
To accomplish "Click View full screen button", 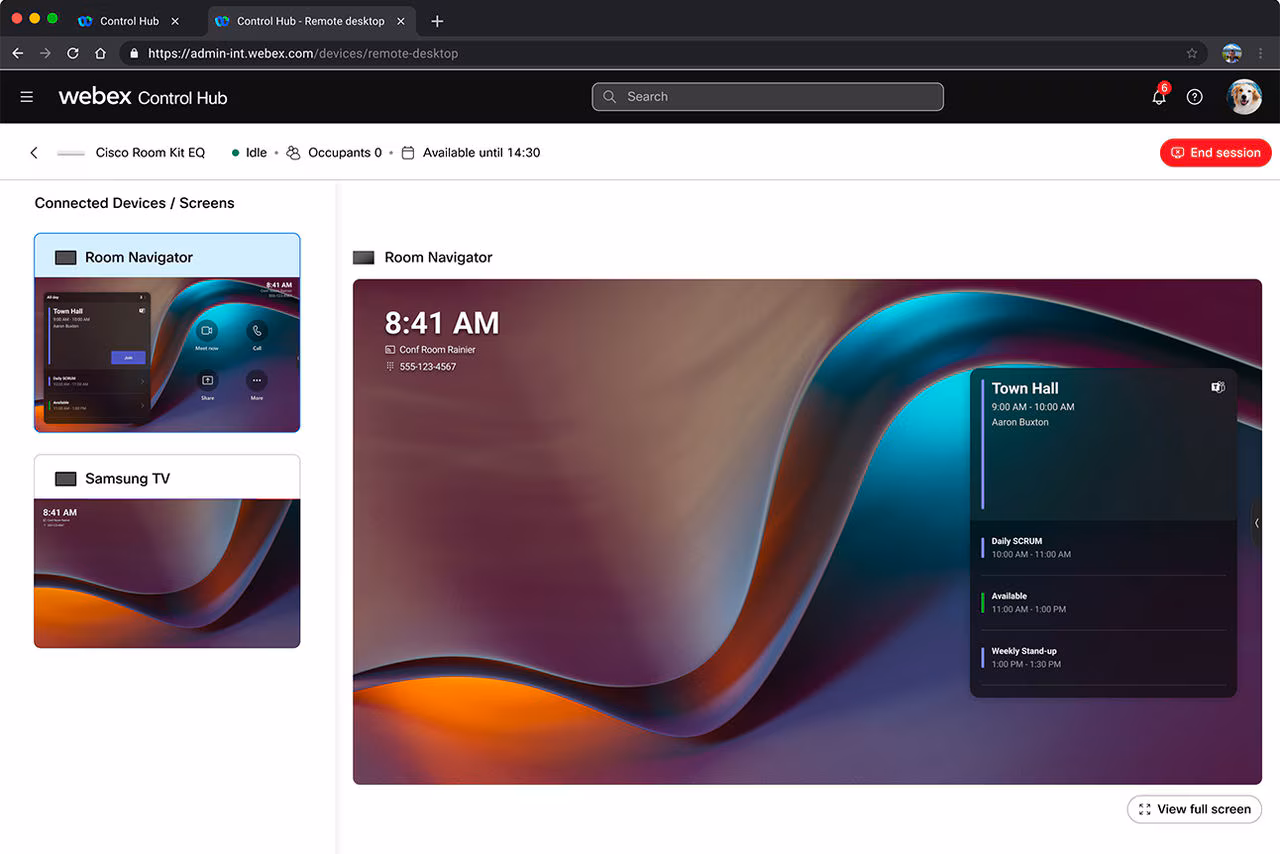I will (1194, 809).
